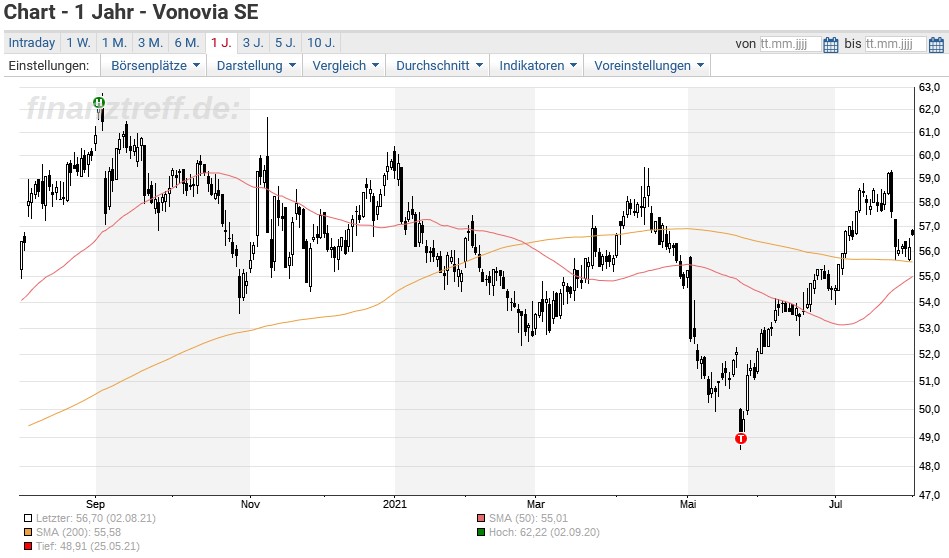949x558 pixels.
Task: Click the 63,0 y-axis price label
Action: pos(929,88)
